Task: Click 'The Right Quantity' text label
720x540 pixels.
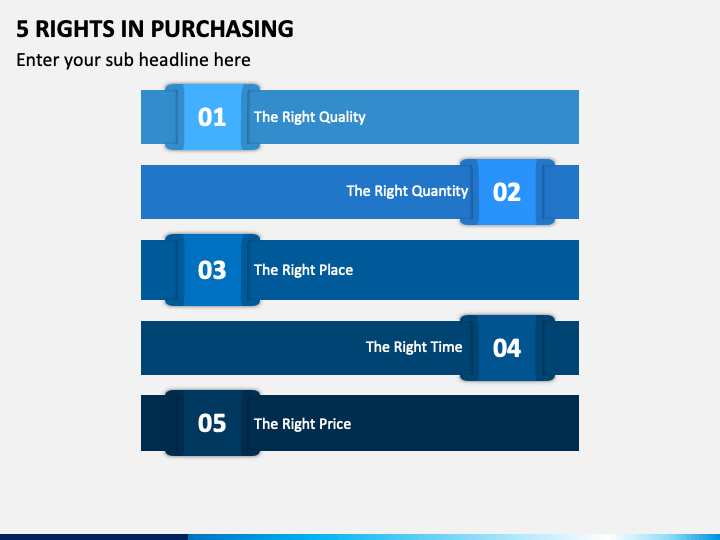Action: [407, 191]
